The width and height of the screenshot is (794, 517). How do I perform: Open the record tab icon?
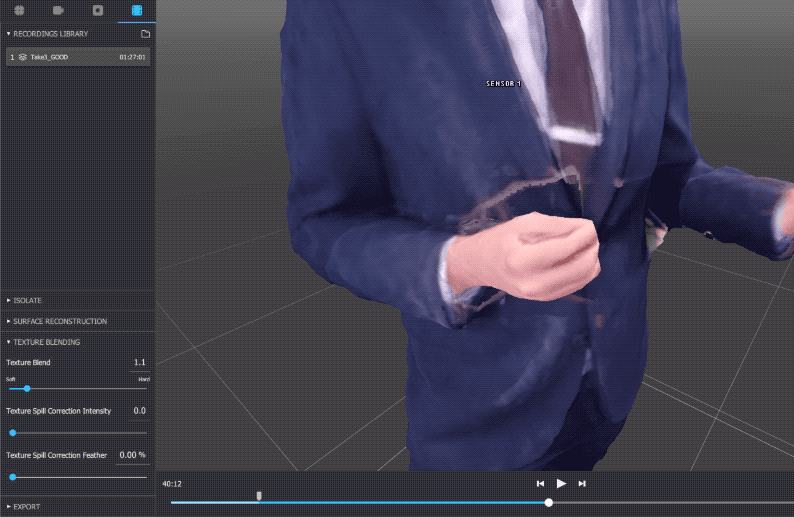tap(97, 11)
